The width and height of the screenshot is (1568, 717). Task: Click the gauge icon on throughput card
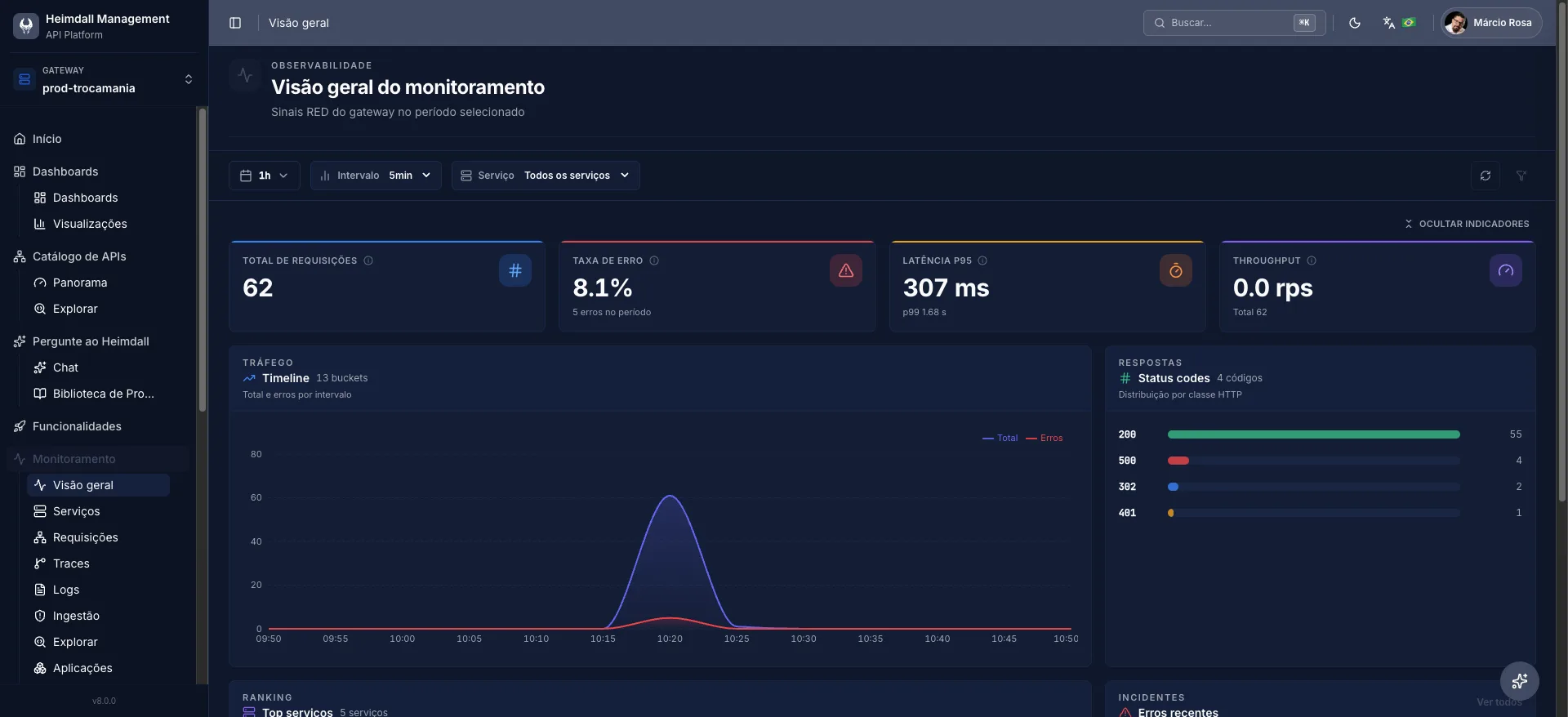1506,270
